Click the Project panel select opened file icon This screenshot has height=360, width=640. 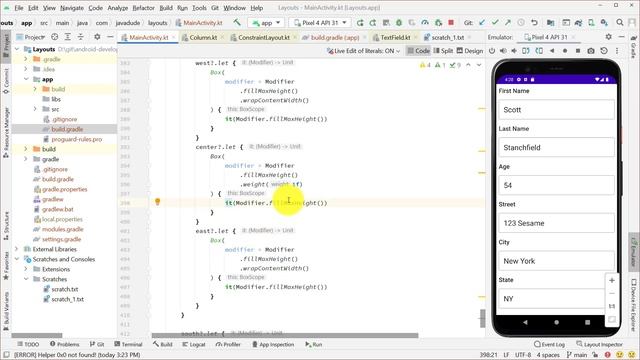pos(54,37)
